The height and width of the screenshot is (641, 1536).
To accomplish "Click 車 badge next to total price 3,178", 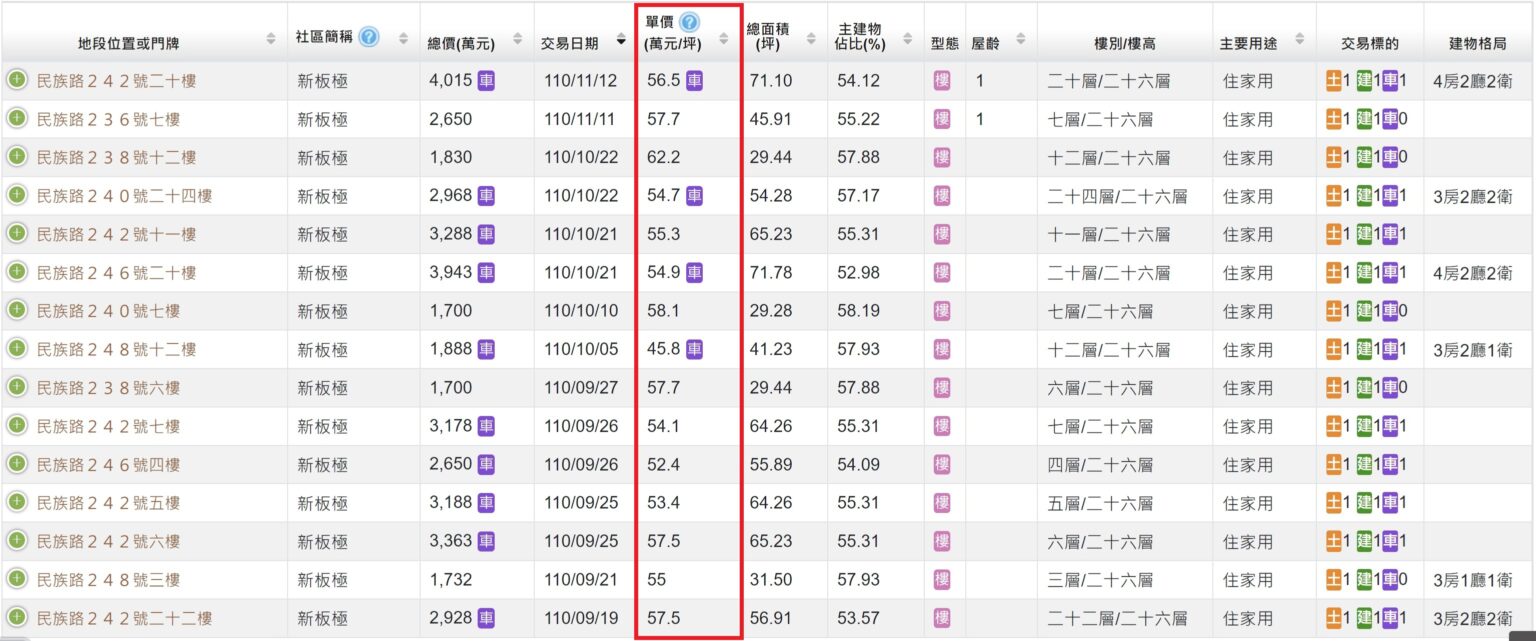I will tap(486, 426).
